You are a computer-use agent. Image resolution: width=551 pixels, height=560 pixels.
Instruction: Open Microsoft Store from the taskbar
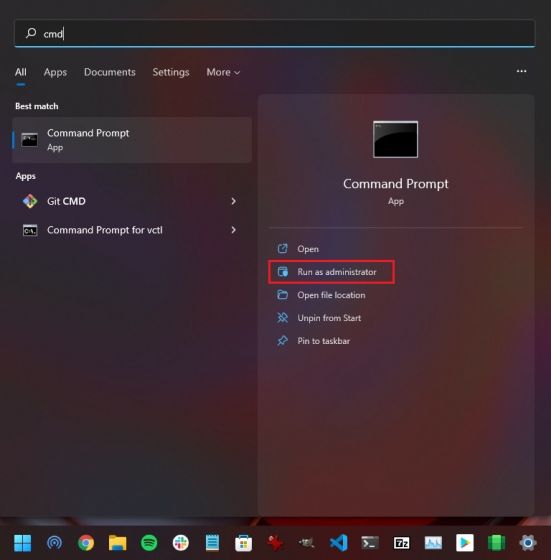point(244,544)
